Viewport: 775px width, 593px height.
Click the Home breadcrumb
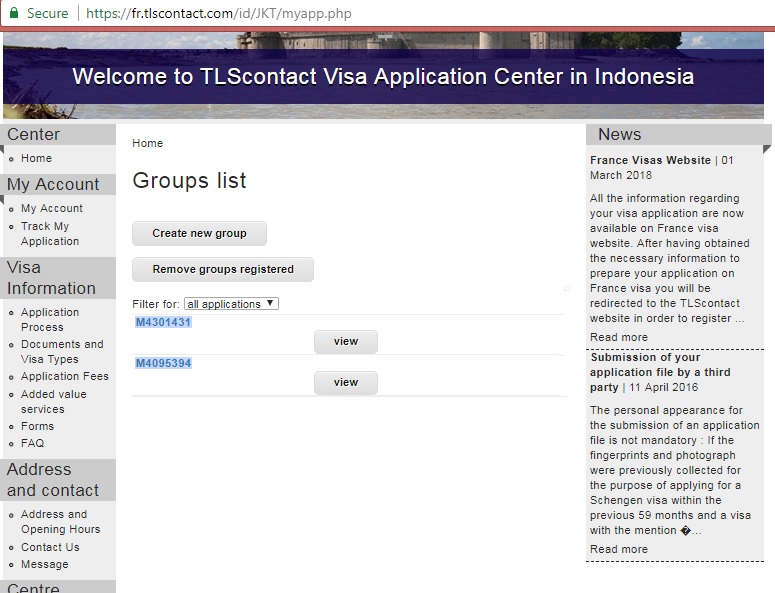pos(147,143)
